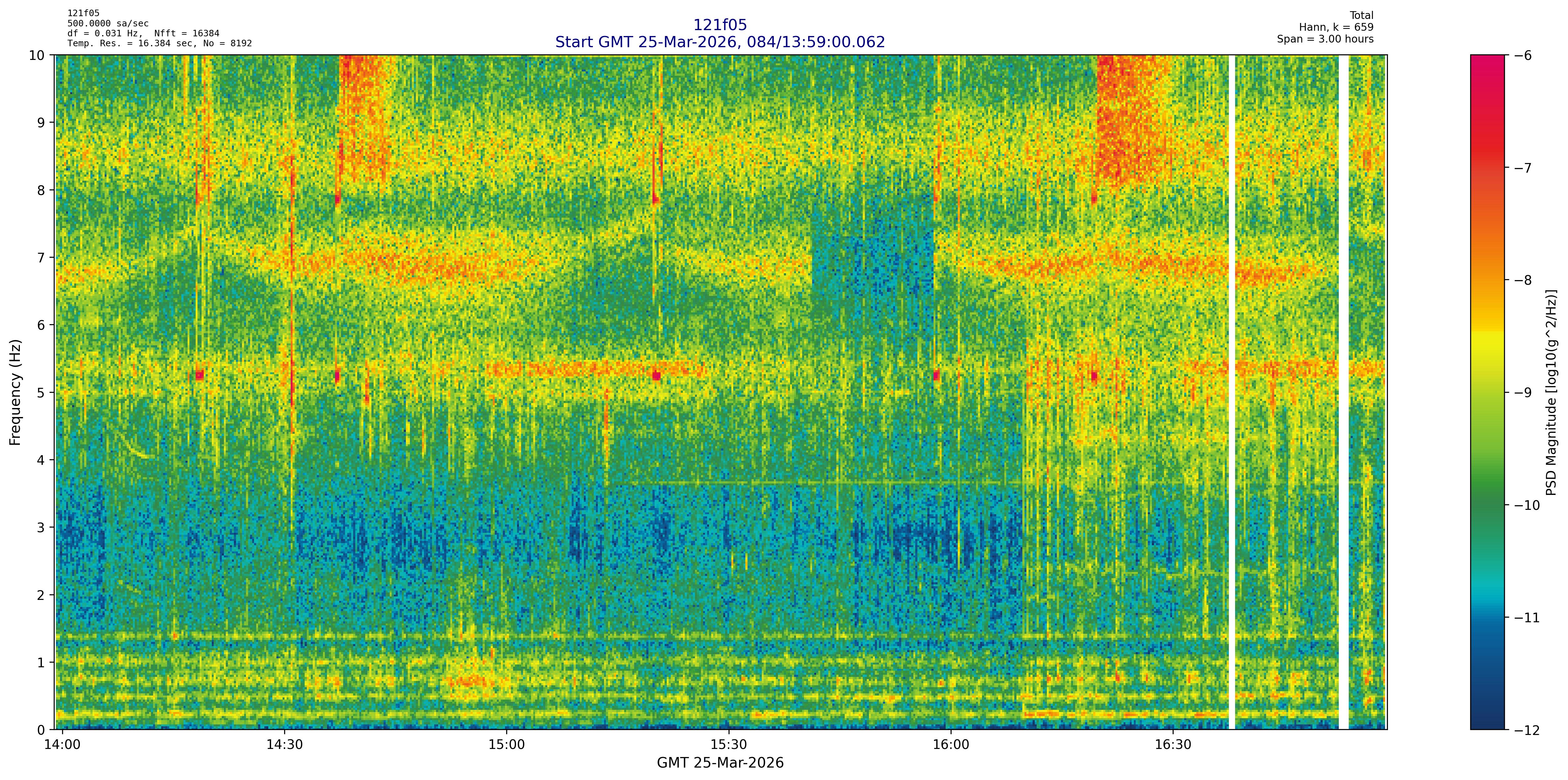The image size is (1568, 780).
Task: Click the 15:30 time axis tick label
Action: [729, 745]
